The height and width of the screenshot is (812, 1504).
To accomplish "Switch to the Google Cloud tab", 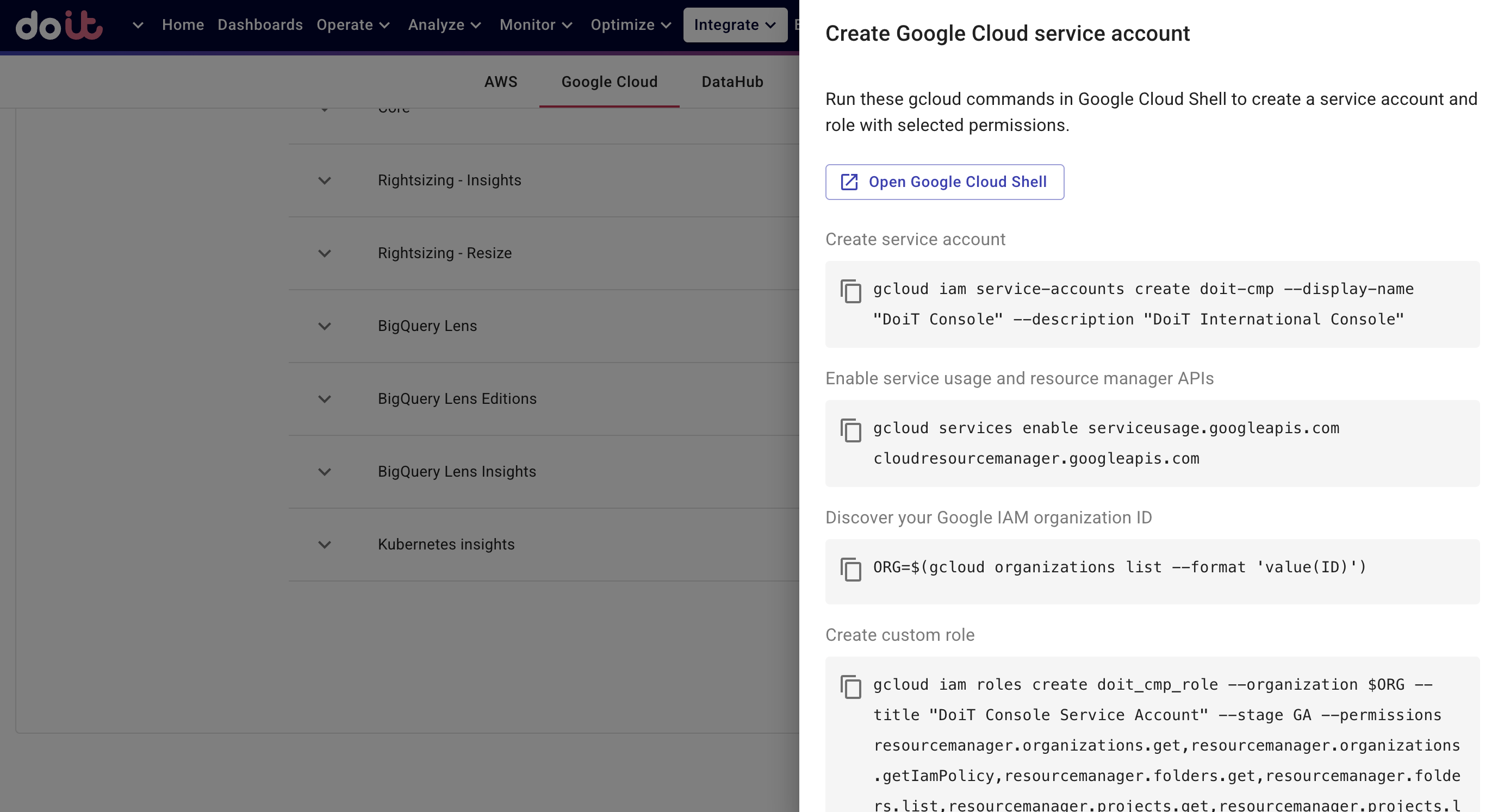I will tap(609, 82).
